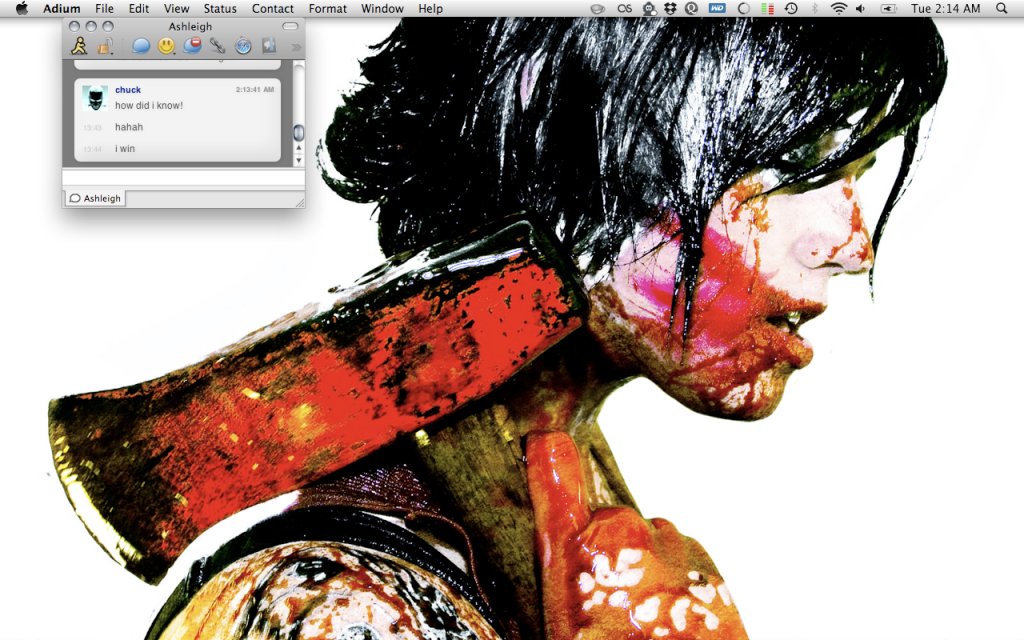The width and height of the screenshot is (1024, 640).
Task: Click the Tue 2:14 AM clock
Action: 946,8
